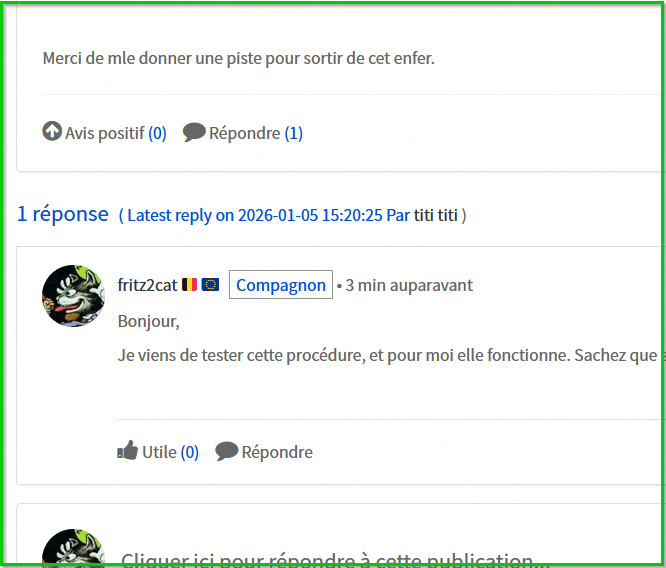The image size is (666, 568).
Task: Click the (0) count beside Utile
Action: tap(190, 452)
